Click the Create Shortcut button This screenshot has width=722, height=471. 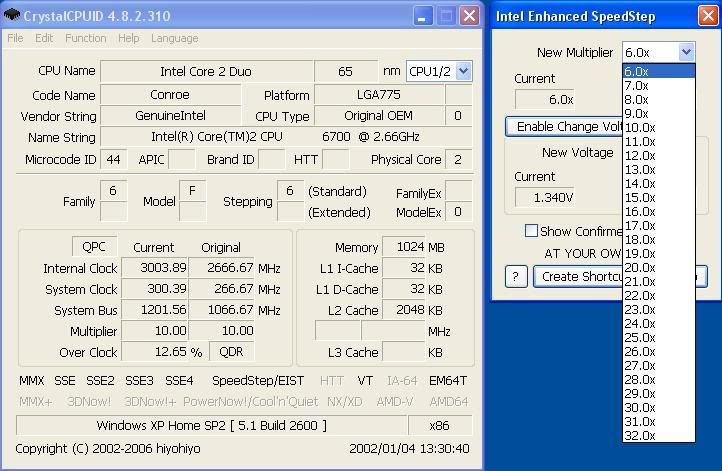pos(578,277)
